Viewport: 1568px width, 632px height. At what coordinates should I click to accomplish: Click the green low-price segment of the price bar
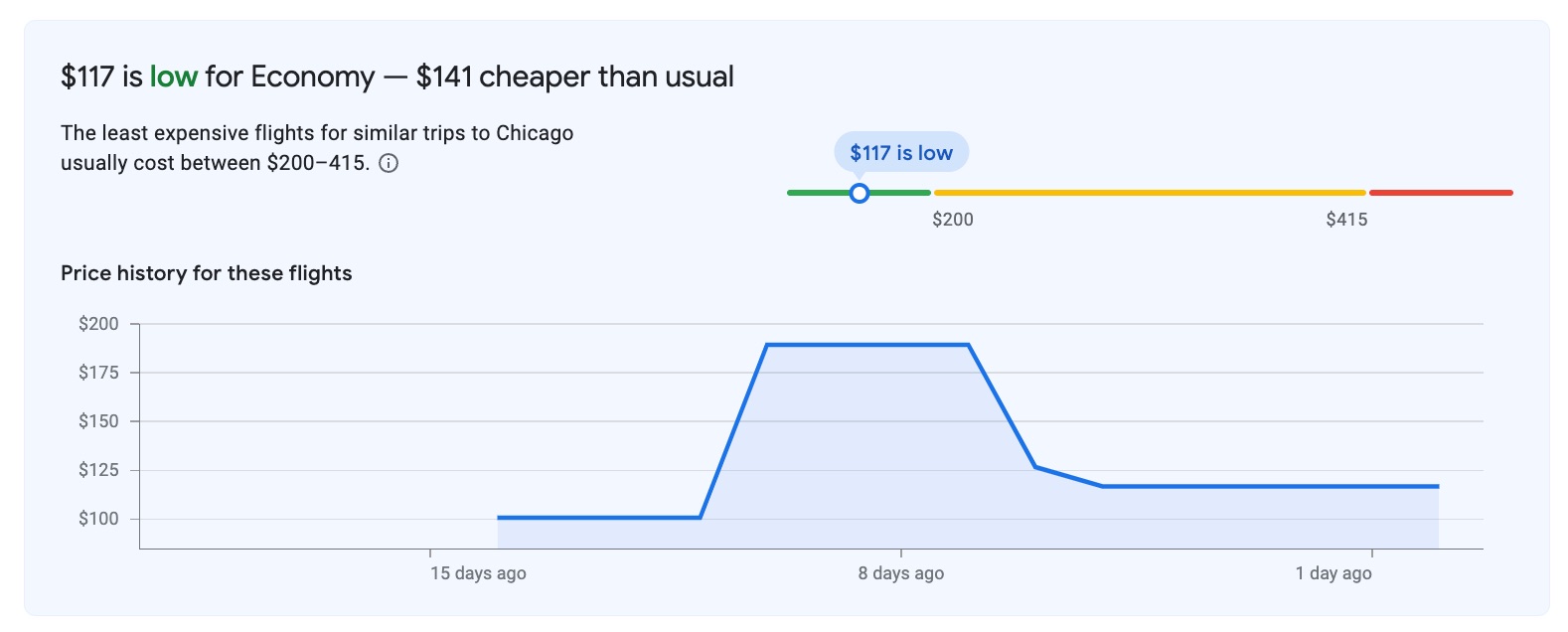(x=815, y=192)
